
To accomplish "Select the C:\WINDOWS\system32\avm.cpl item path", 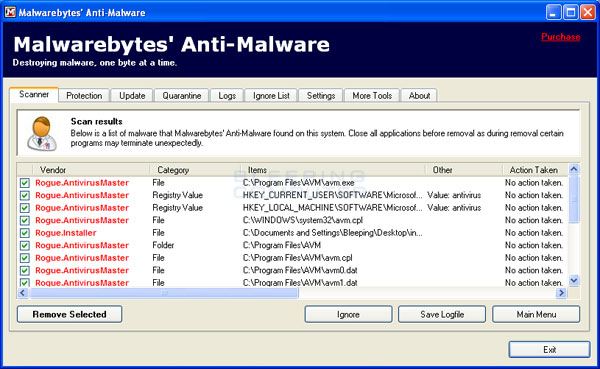I will (303, 220).
